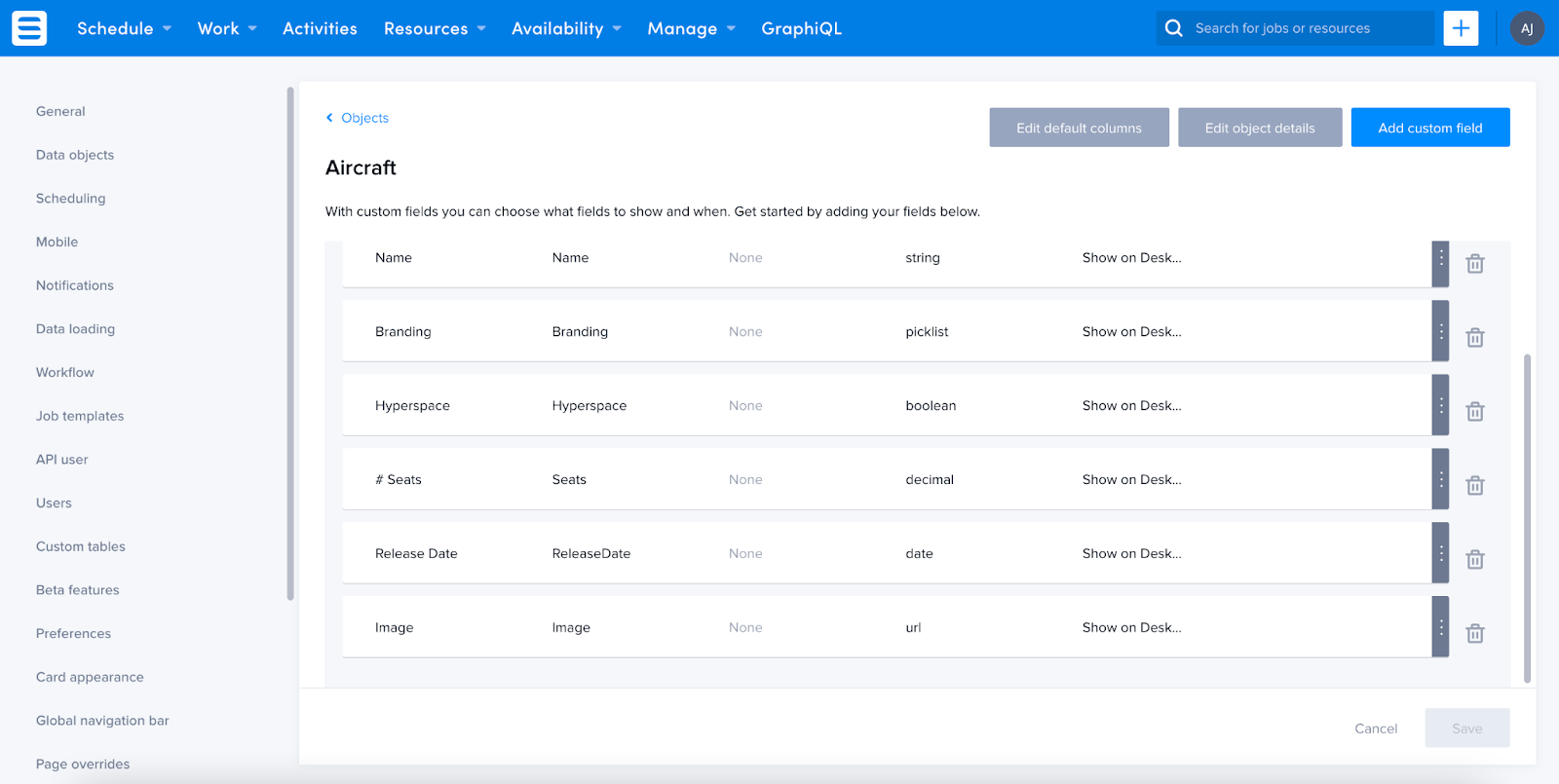Open Page overrides settings
1559x784 pixels.
click(83, 765)
